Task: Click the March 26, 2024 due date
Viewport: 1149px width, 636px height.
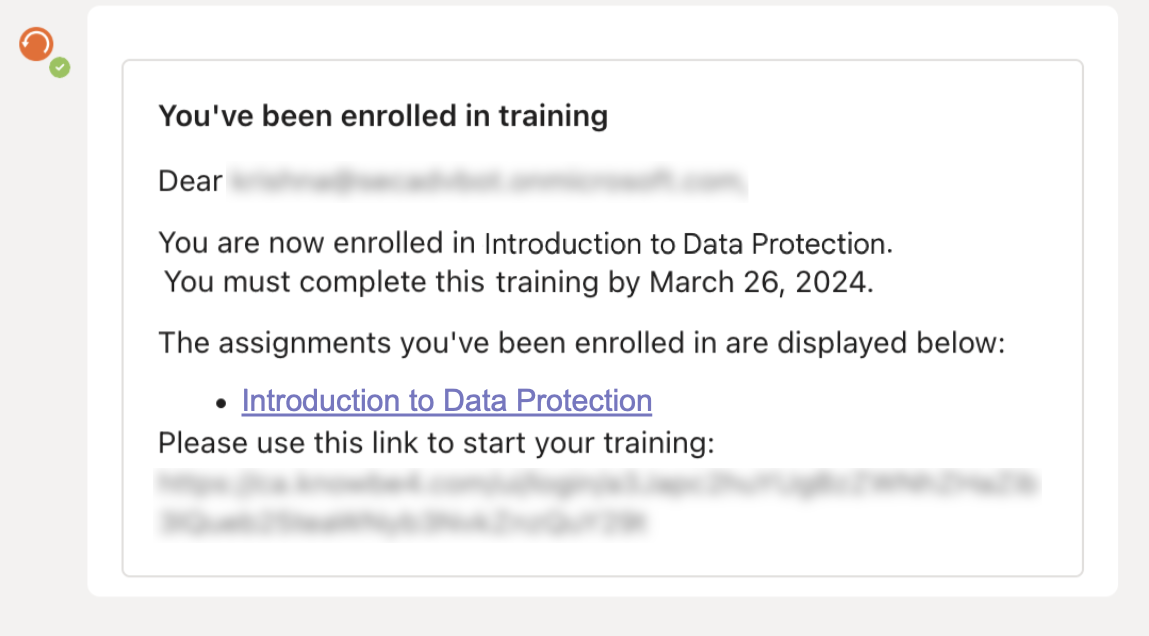Action: [x=761, y=282]
